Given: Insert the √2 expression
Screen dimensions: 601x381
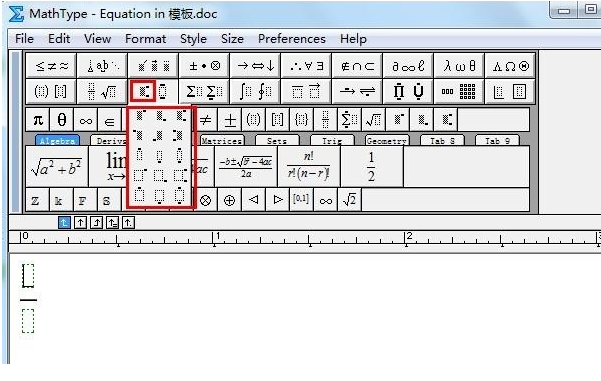Looking at the screenshot, I should coord(349,200).
